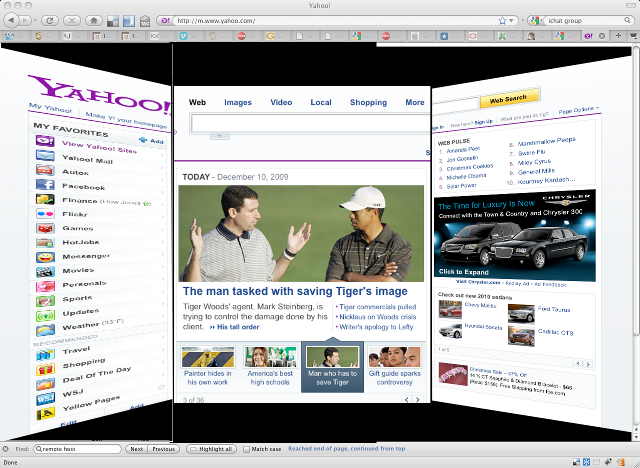Expand the dropdown tab under the Yahoo search box
Viewport: 640px width, 468px height.
click(x=219, y=135)
